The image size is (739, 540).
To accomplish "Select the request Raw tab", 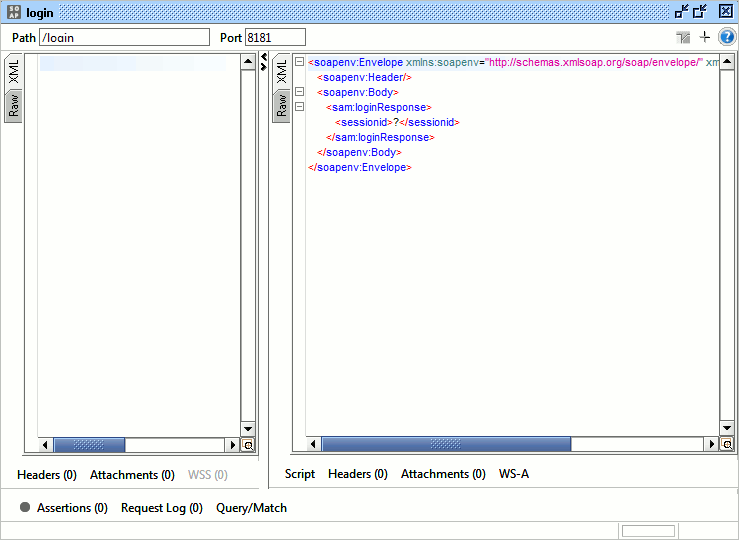I will pos(14,106).
